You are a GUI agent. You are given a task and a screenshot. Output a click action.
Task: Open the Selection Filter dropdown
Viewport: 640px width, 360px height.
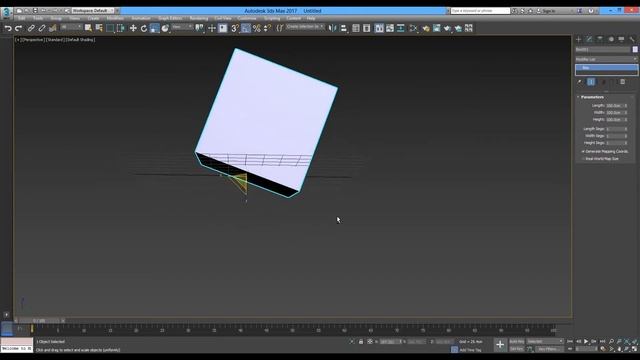71,27
